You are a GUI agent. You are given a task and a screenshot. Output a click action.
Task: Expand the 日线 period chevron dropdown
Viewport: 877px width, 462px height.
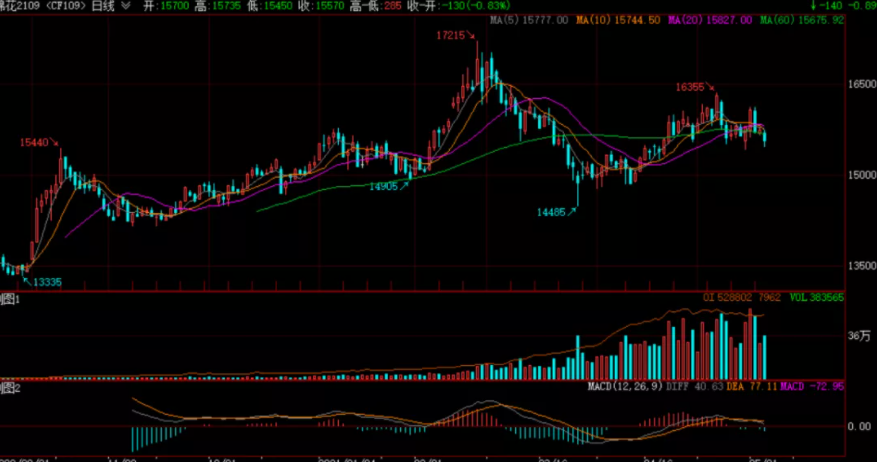point(126,6)
